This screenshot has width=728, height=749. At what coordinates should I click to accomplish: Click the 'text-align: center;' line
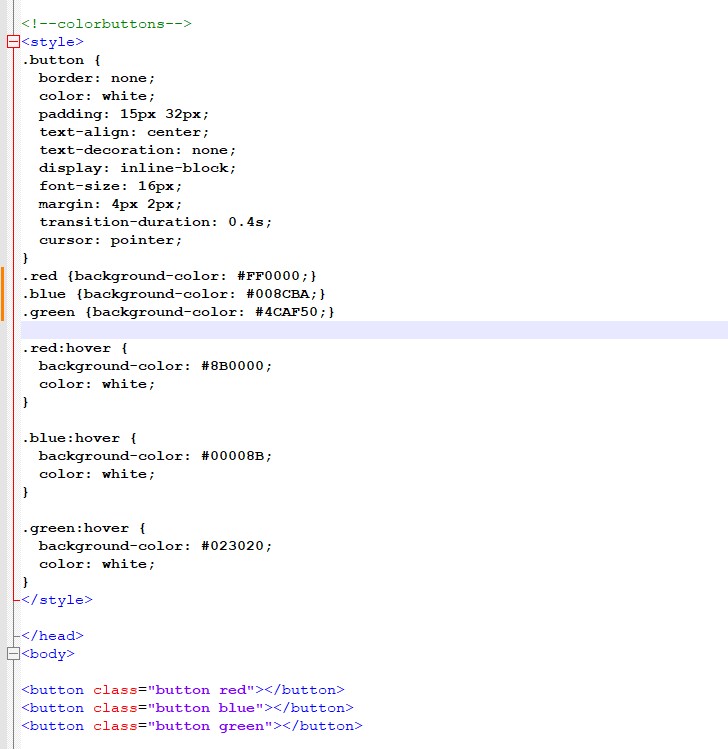[124, 132]
